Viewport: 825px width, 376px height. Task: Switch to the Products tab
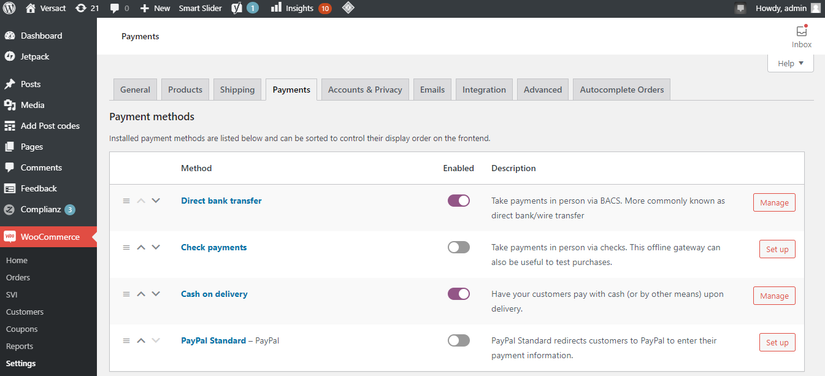pyautogui.click(x=185, y=90)
